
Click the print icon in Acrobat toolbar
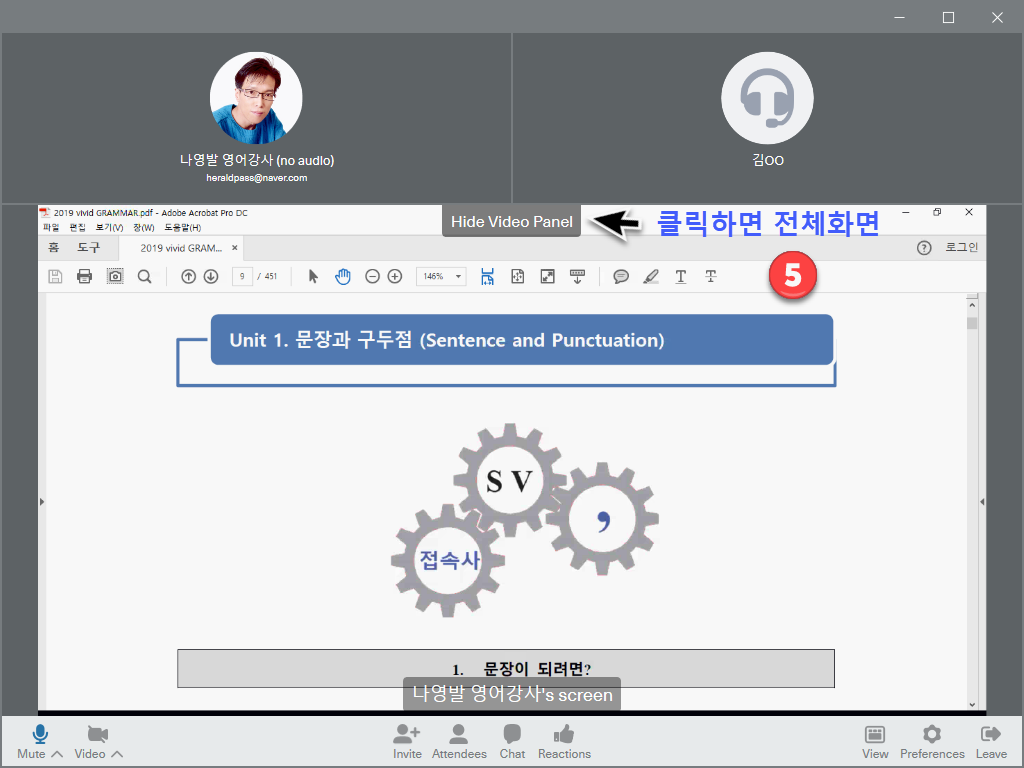[x=85, y=277]
